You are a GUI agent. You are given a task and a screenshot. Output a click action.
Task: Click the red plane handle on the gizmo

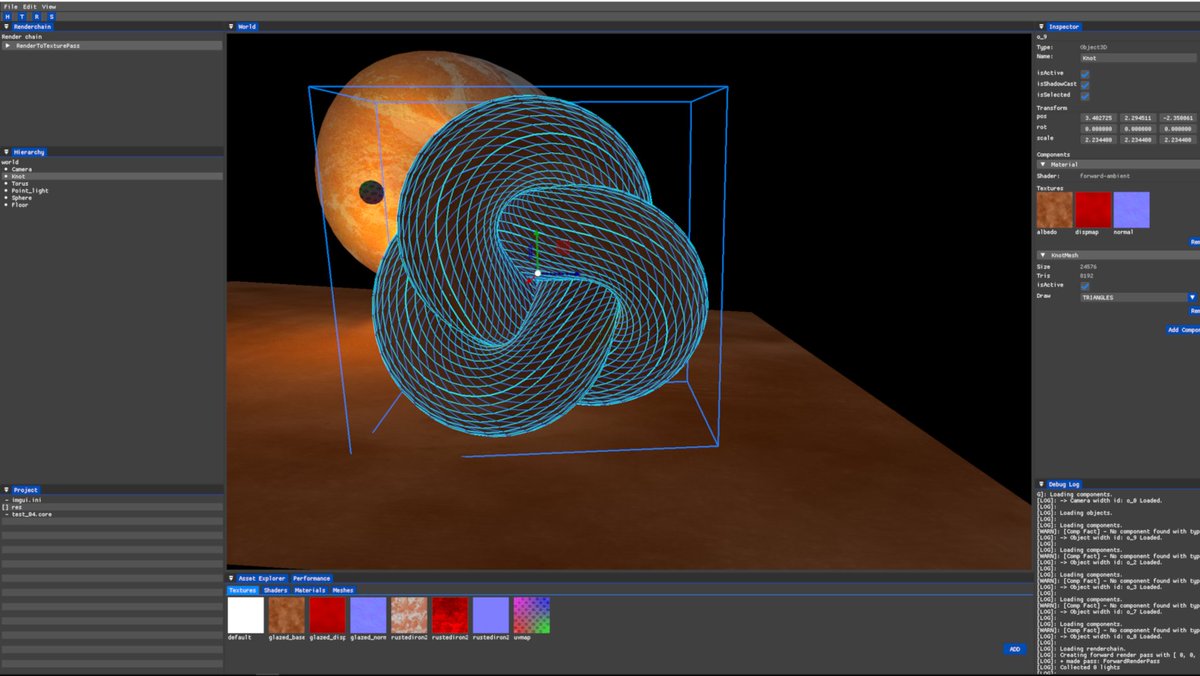[x=563, y=247]
